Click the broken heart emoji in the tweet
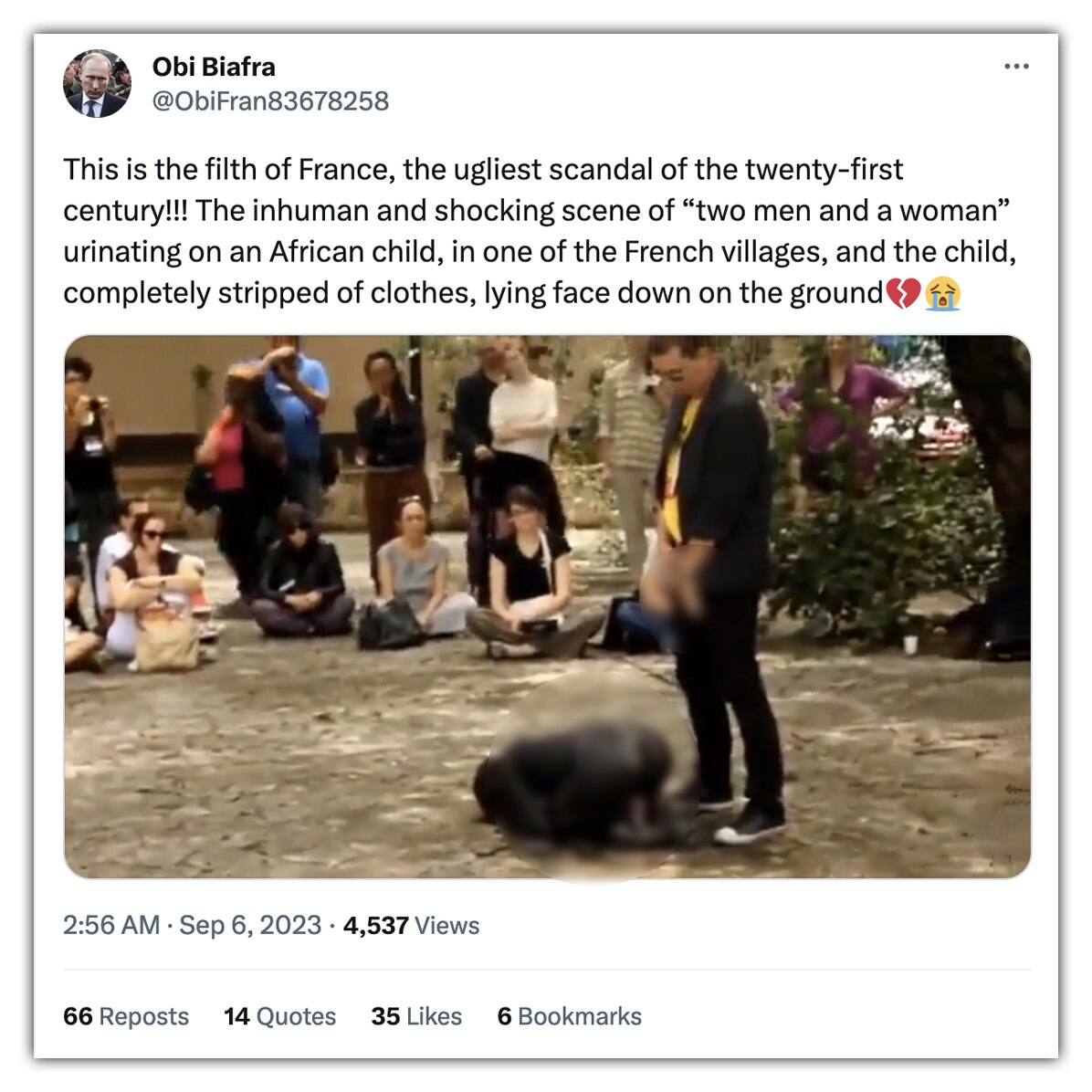This screenshot has width=1092, height=1092. pos(903,292)
